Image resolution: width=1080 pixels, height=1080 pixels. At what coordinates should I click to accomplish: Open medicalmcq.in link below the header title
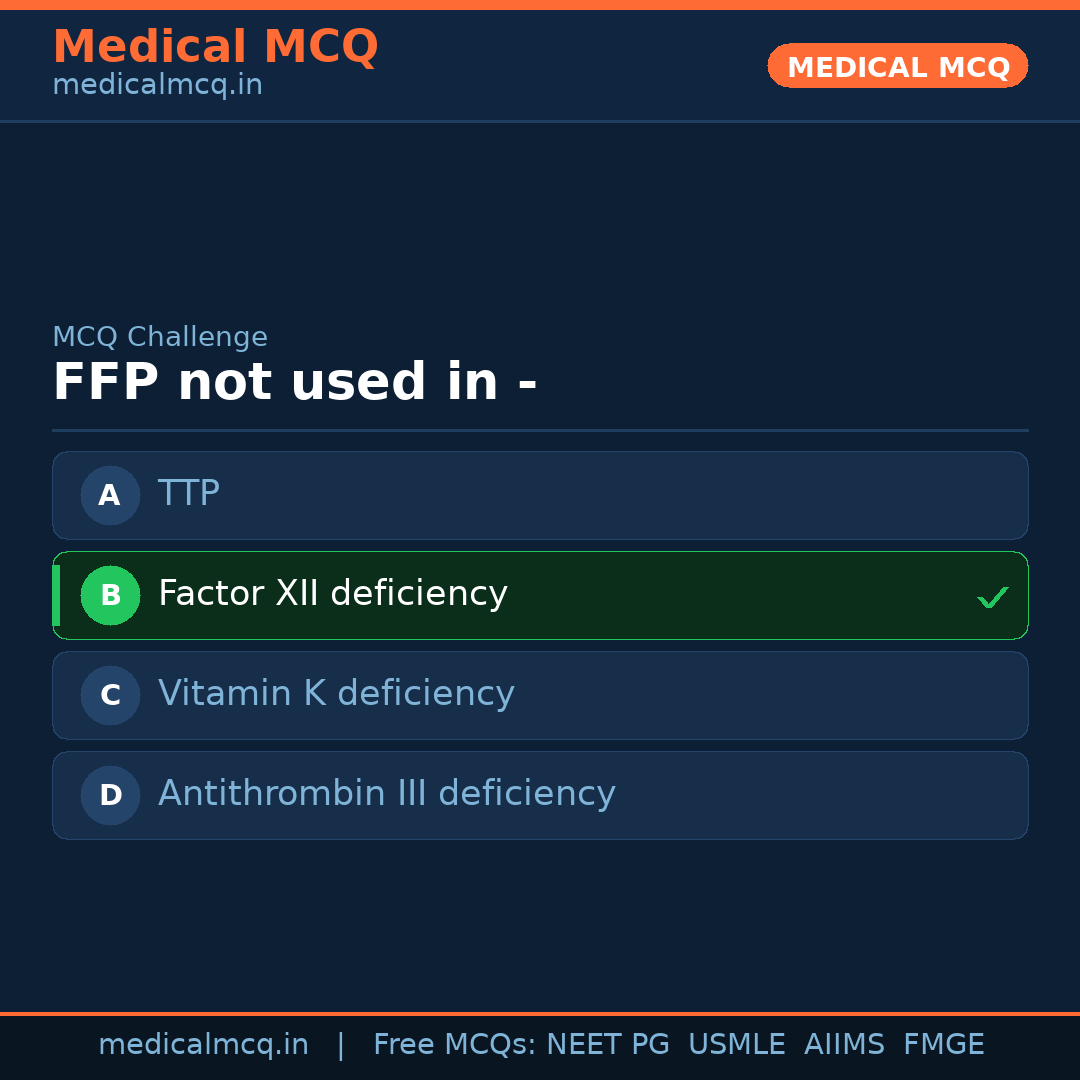pyautogui.click(x=157, y=86)
